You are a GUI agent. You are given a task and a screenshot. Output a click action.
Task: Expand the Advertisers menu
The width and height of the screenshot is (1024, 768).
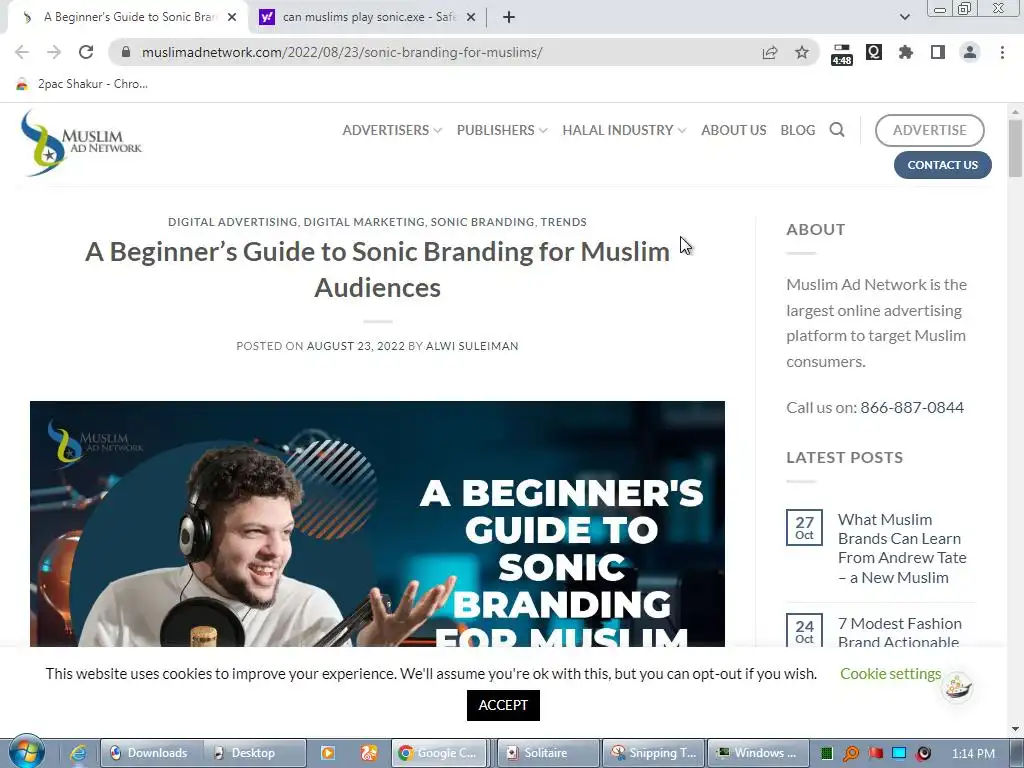click(x=392, y=130)
